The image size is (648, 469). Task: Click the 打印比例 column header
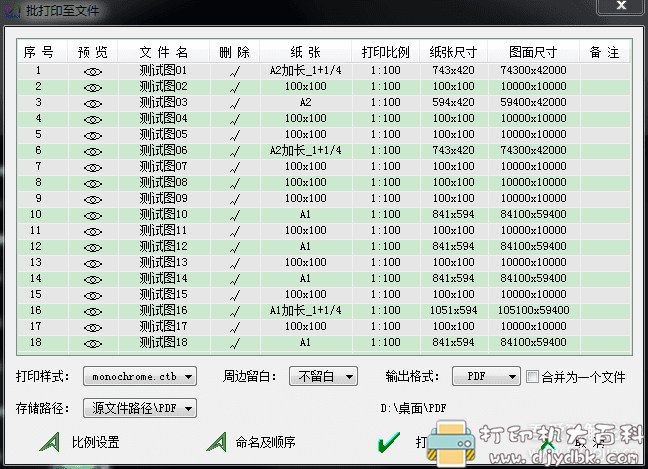click(x=386, y=52)
